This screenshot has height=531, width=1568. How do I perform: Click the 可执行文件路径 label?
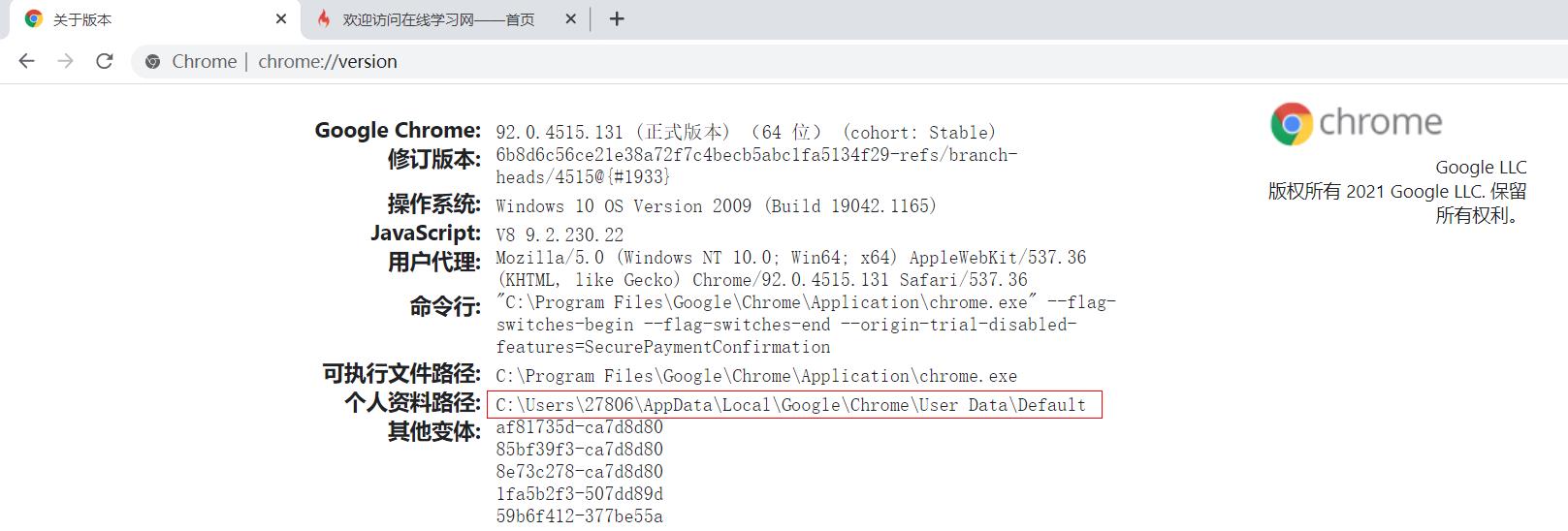[401, 374]
